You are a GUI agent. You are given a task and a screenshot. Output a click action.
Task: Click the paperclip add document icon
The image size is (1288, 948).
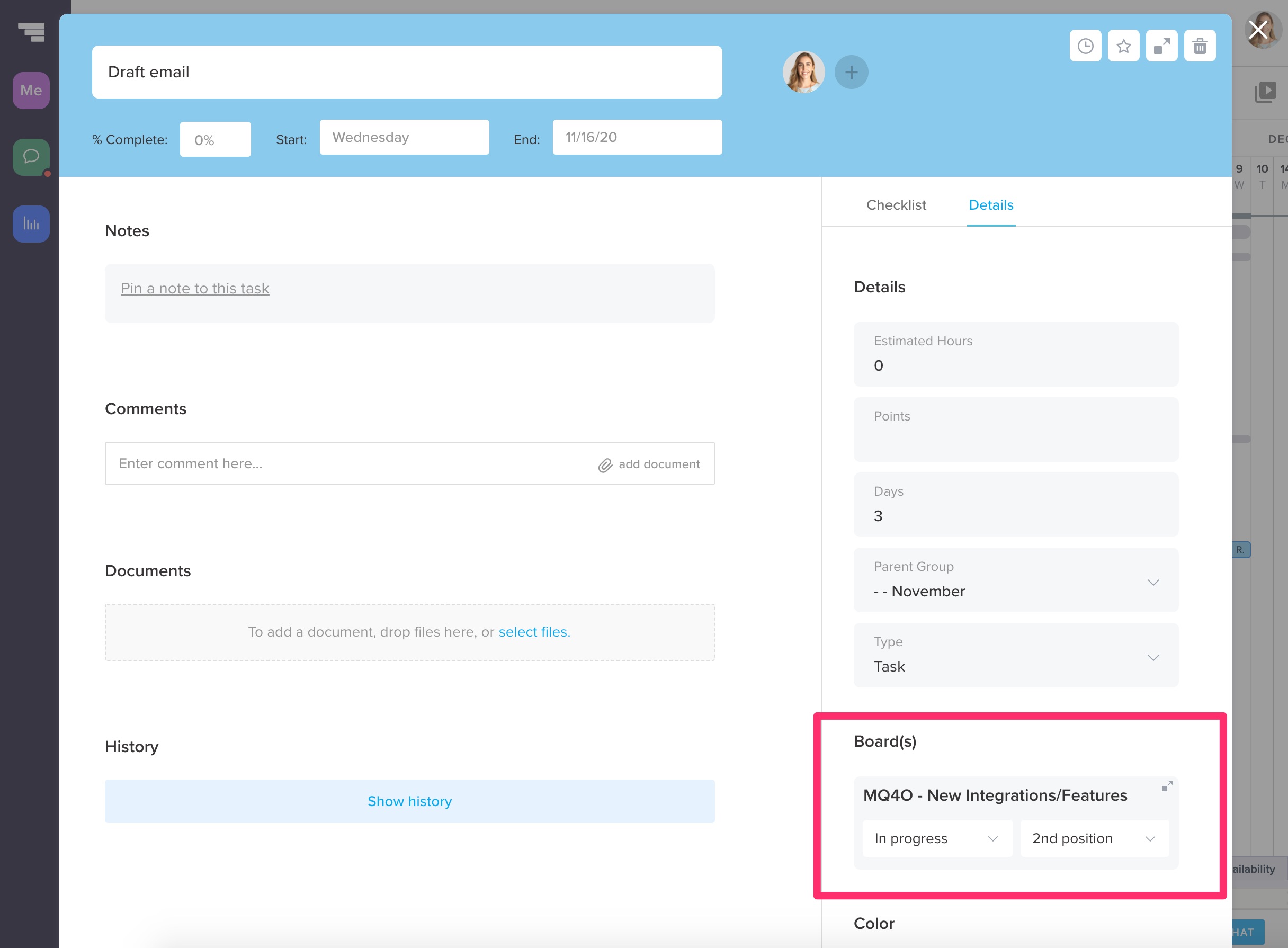pos(605,465)
